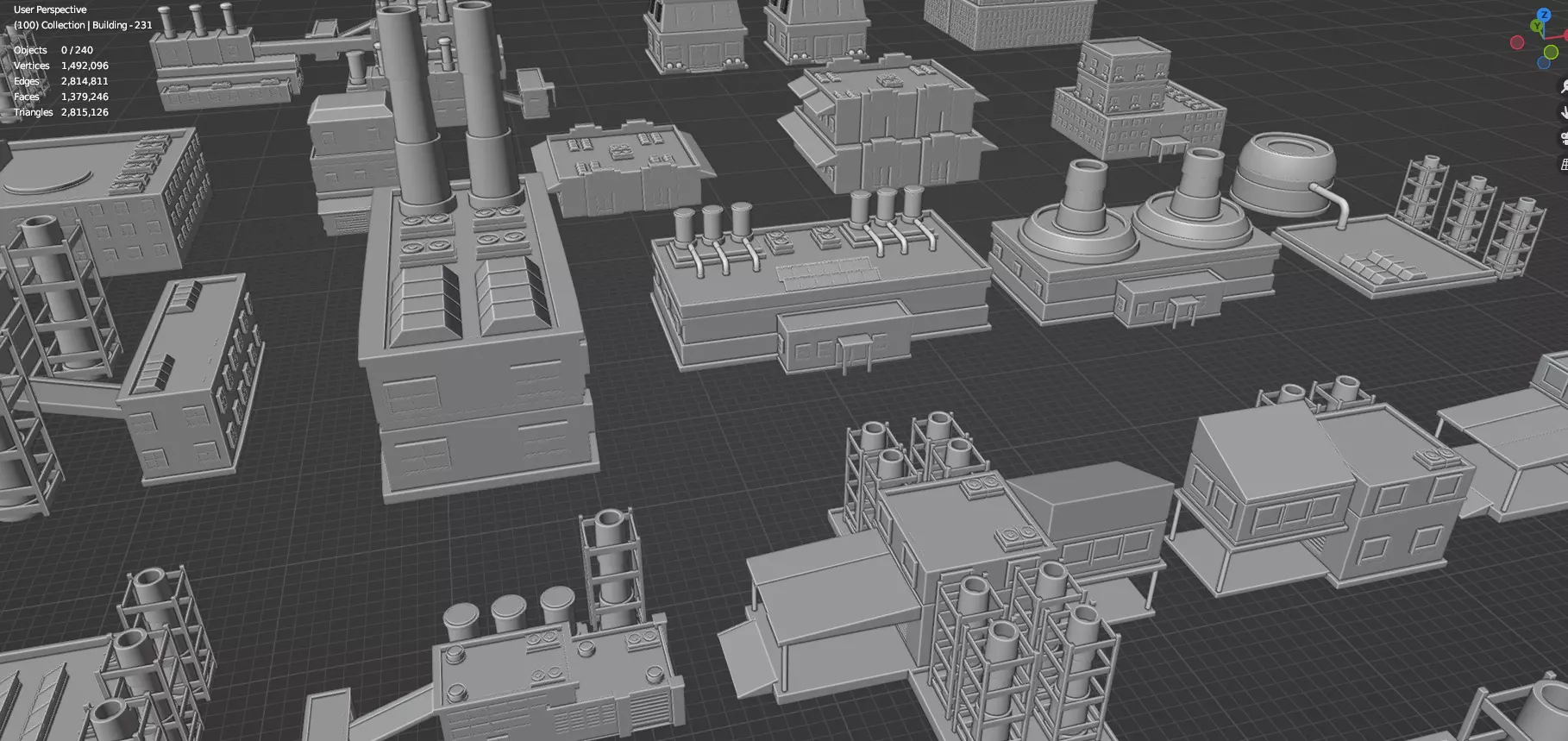The width and height of the screenshot is (1568, 741).
Task: Click the faded red negative X gizmo circle
Action: coord(1517,42)
